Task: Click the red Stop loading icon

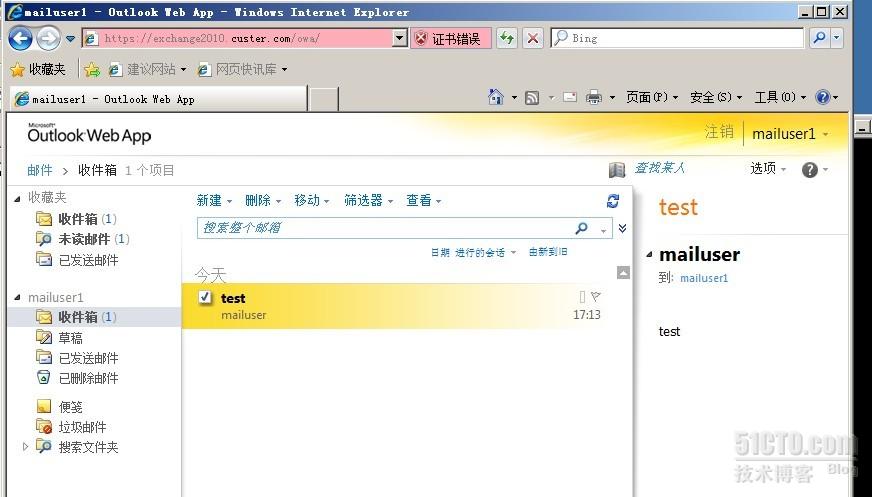Action: [x=533, y=38]
